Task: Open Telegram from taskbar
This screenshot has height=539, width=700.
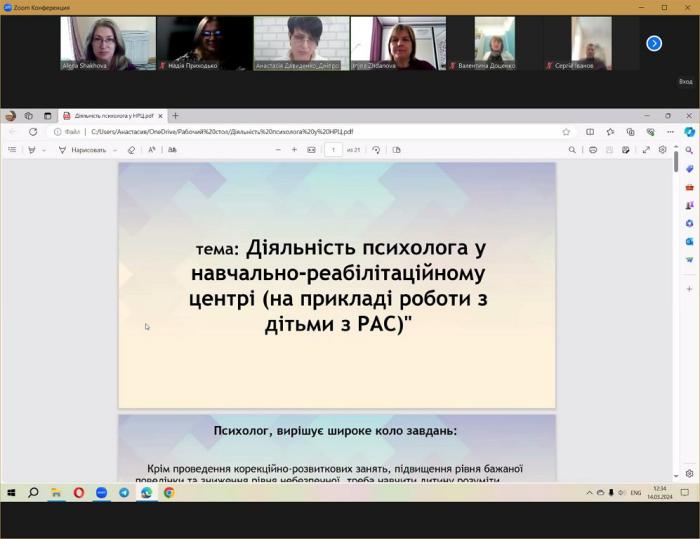Action: [124, 493]
